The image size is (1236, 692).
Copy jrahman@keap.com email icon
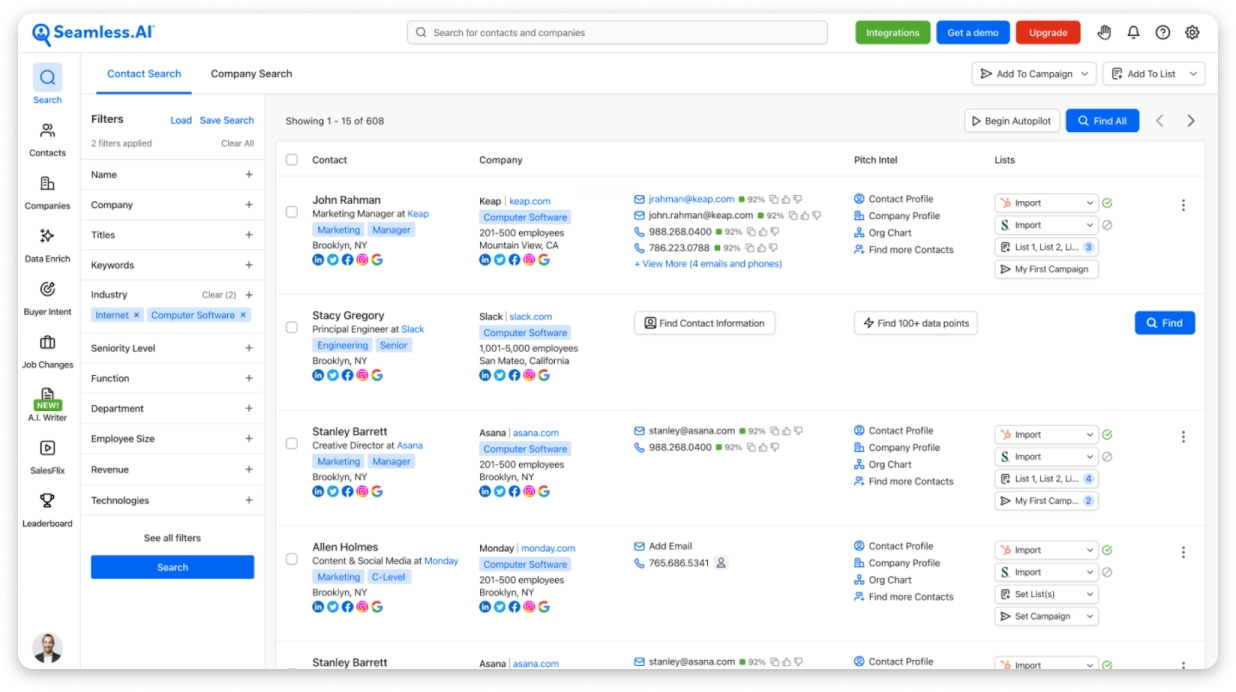(774, 199)
